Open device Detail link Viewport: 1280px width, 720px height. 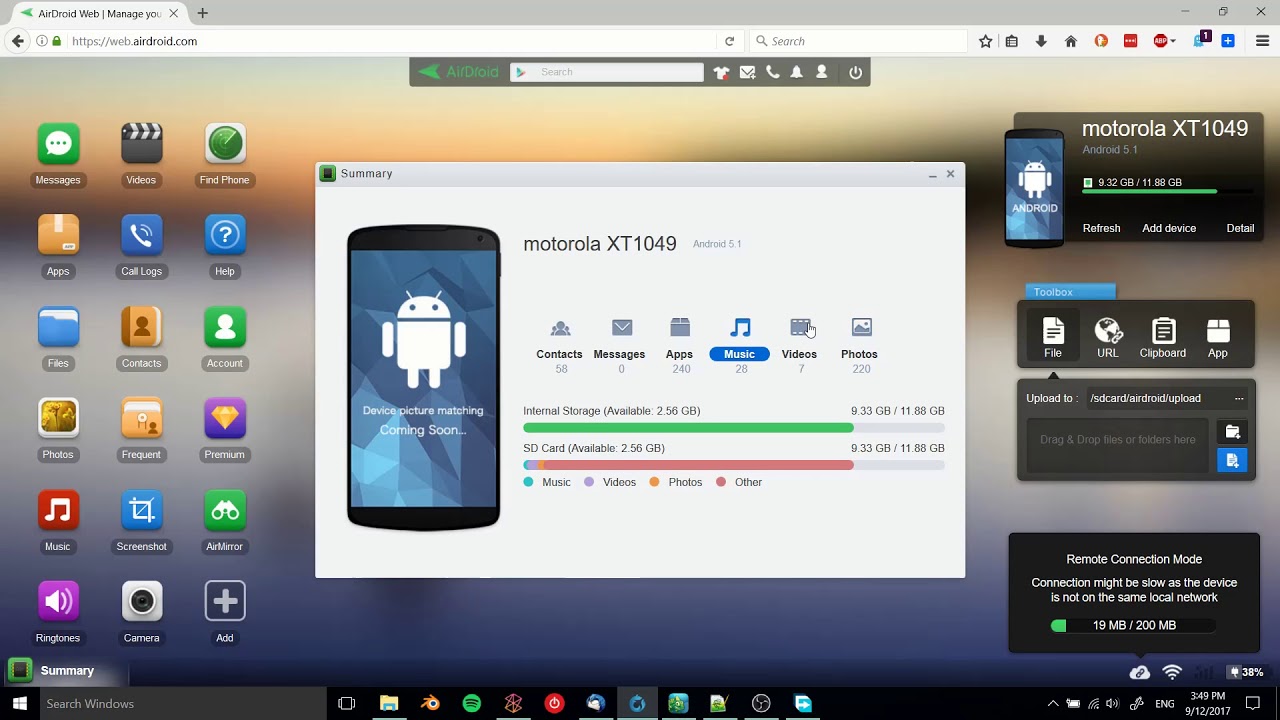(1240, 228)
